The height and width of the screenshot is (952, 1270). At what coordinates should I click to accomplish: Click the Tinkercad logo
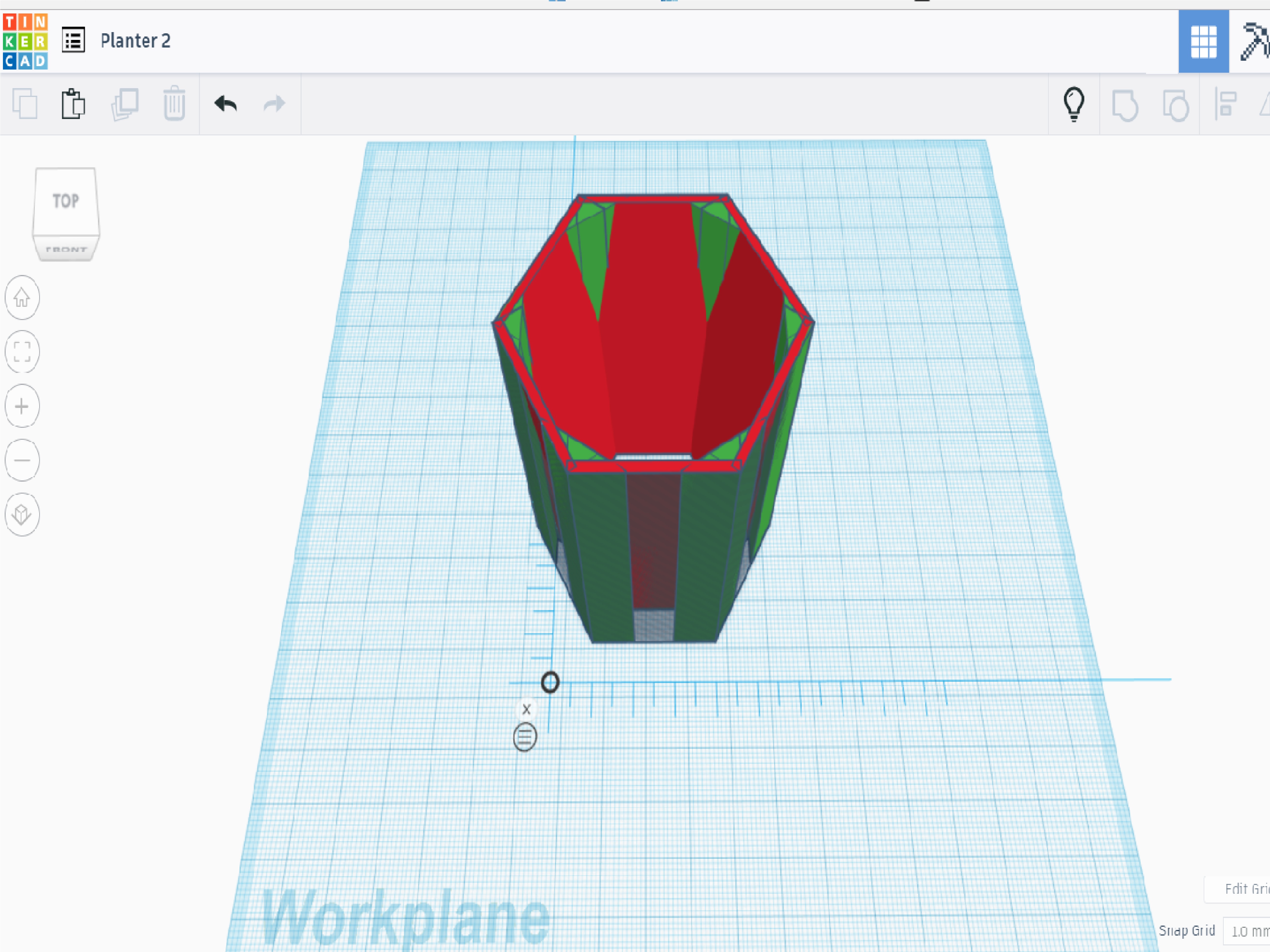click(x=25, y=41)
